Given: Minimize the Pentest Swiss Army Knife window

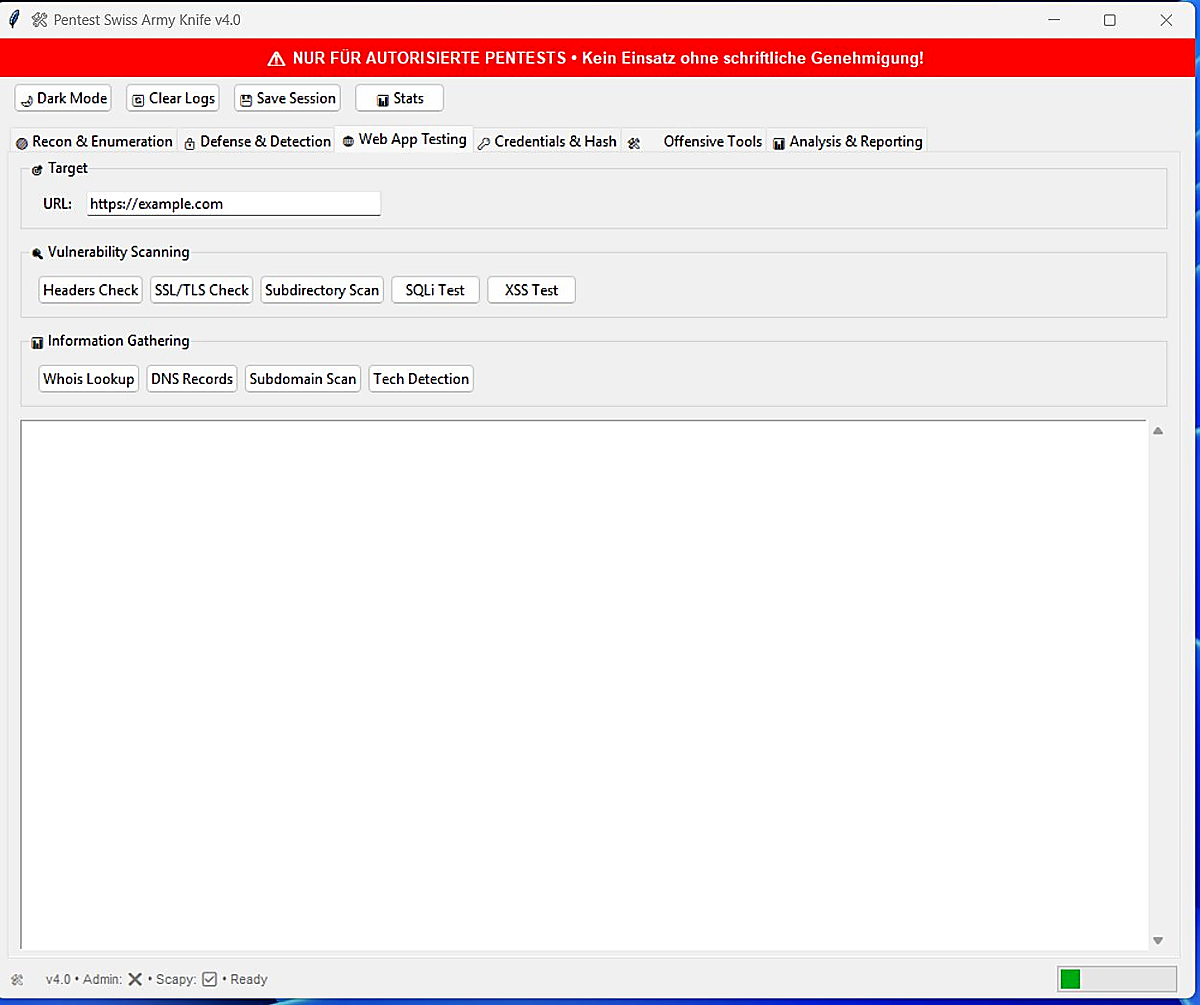Looking at the screenshot, I should pyautogui.click(x=1053, y=20).
